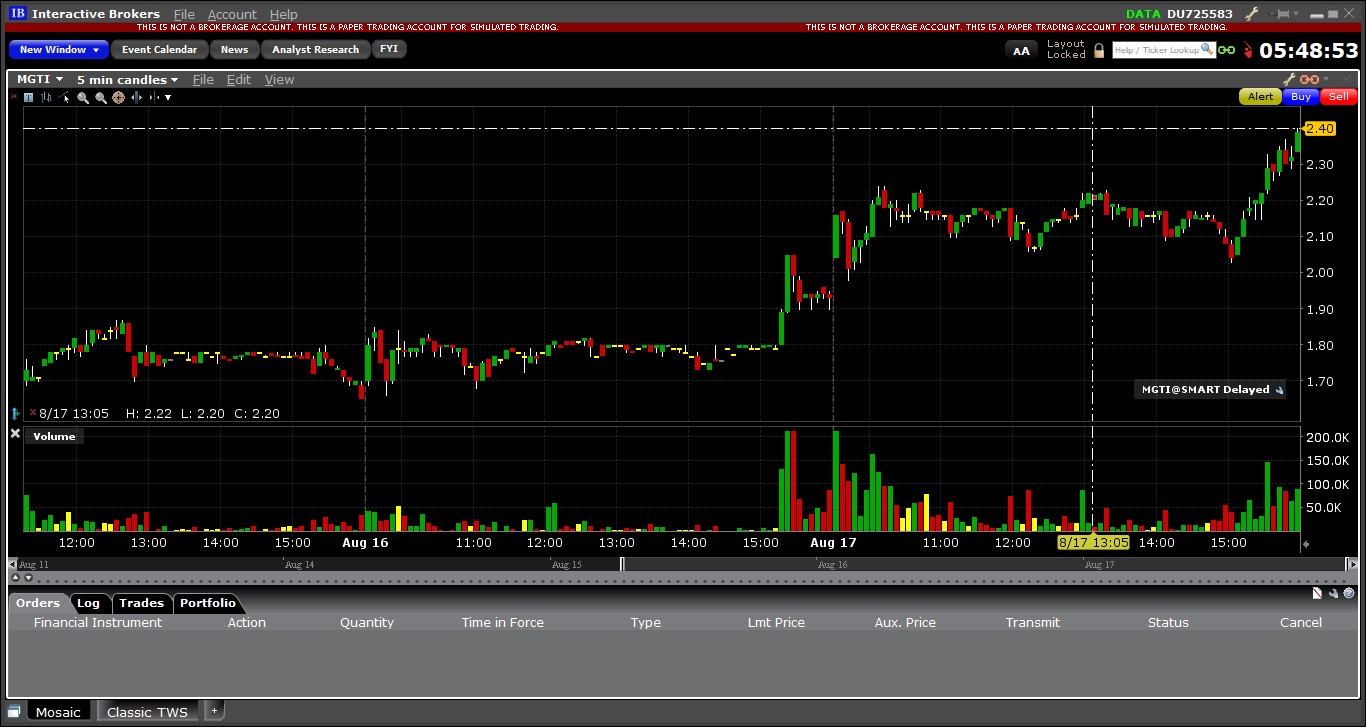Click the MGTI@SMART Delayed label

(1209, 390)
